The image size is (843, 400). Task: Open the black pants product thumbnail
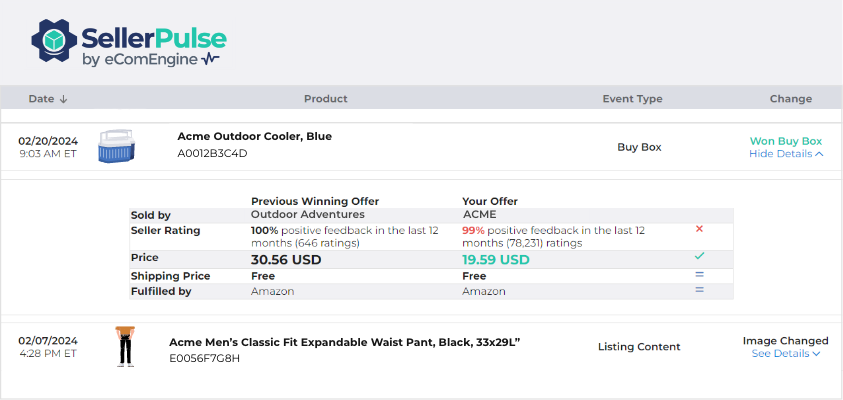click(125, 346)
